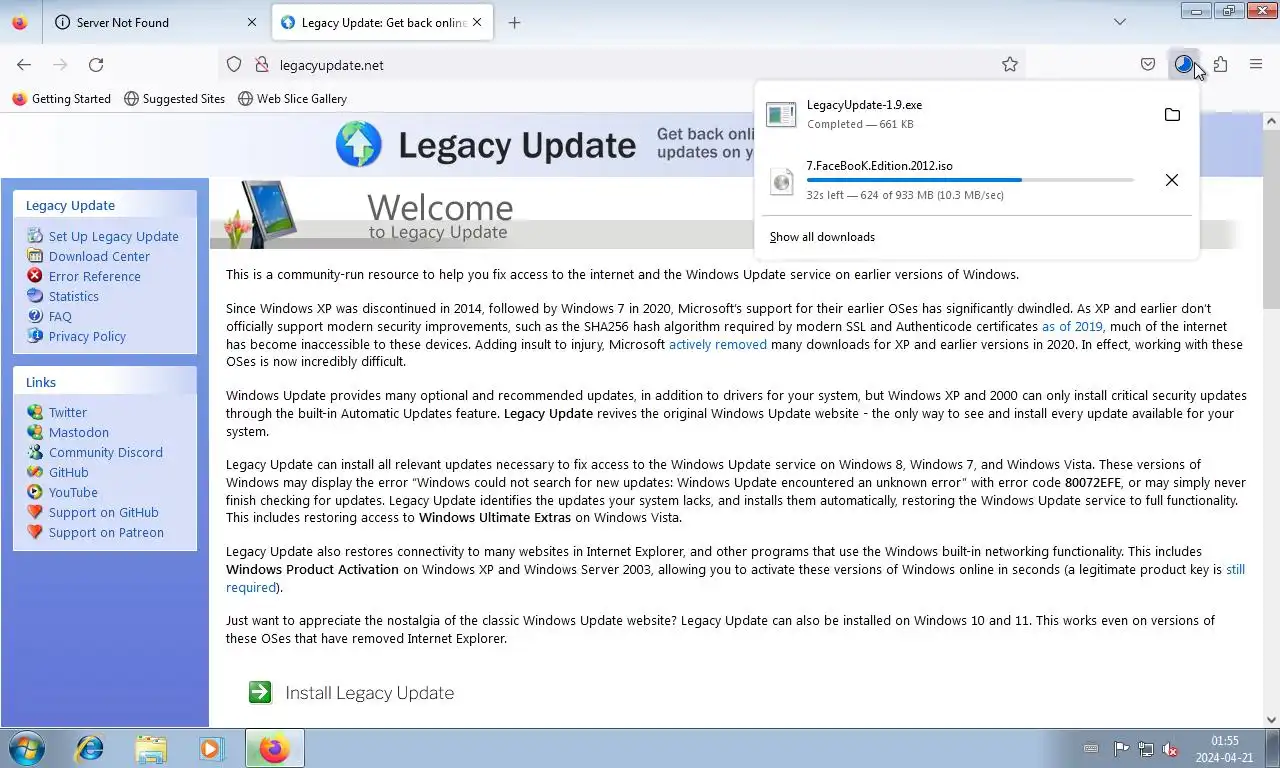Viewport: 1280px width, 768px height.
Task: Open the Community Discord link
Action: (106, 452)
